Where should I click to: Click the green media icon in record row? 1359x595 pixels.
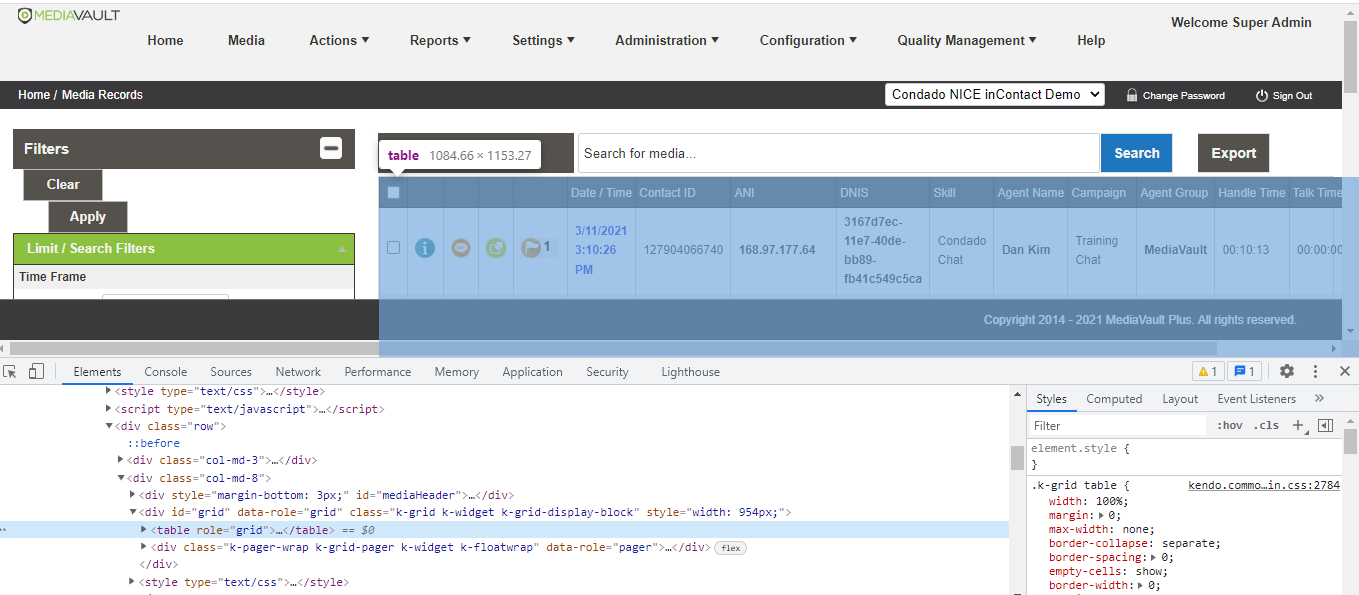coord(496,248)
